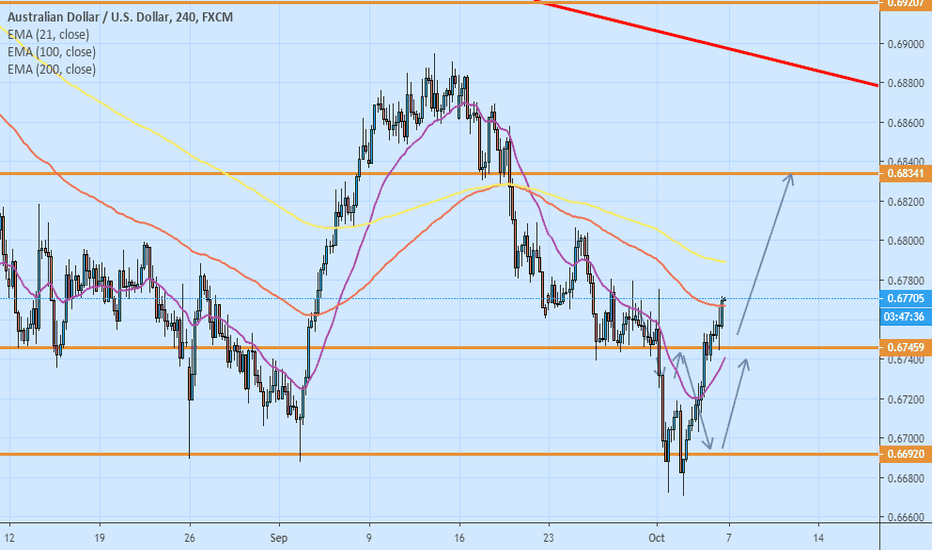Viewport: 932px width, 550px height.
Task: Click the 19 date label on time axis
Action: [99, 538]
